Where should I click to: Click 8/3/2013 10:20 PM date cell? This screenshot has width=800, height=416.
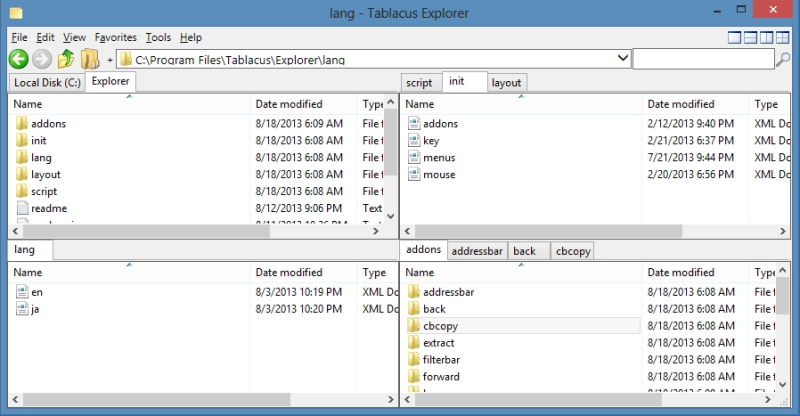pos(298,309)
